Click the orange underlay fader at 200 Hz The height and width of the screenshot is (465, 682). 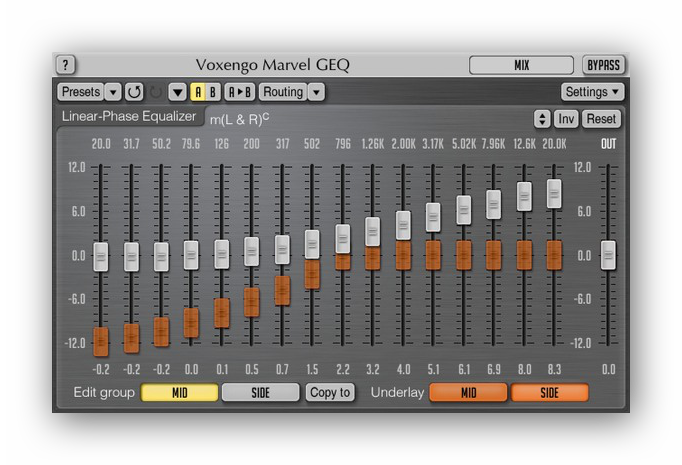pos(252,302)
